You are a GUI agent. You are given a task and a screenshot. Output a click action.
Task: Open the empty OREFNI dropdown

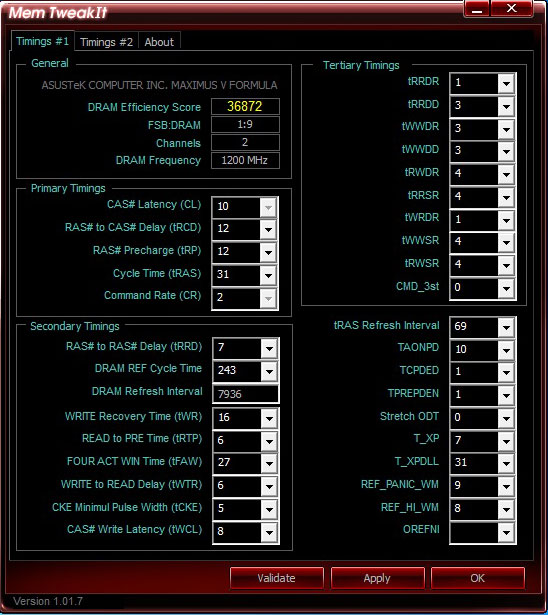[506, 532]
